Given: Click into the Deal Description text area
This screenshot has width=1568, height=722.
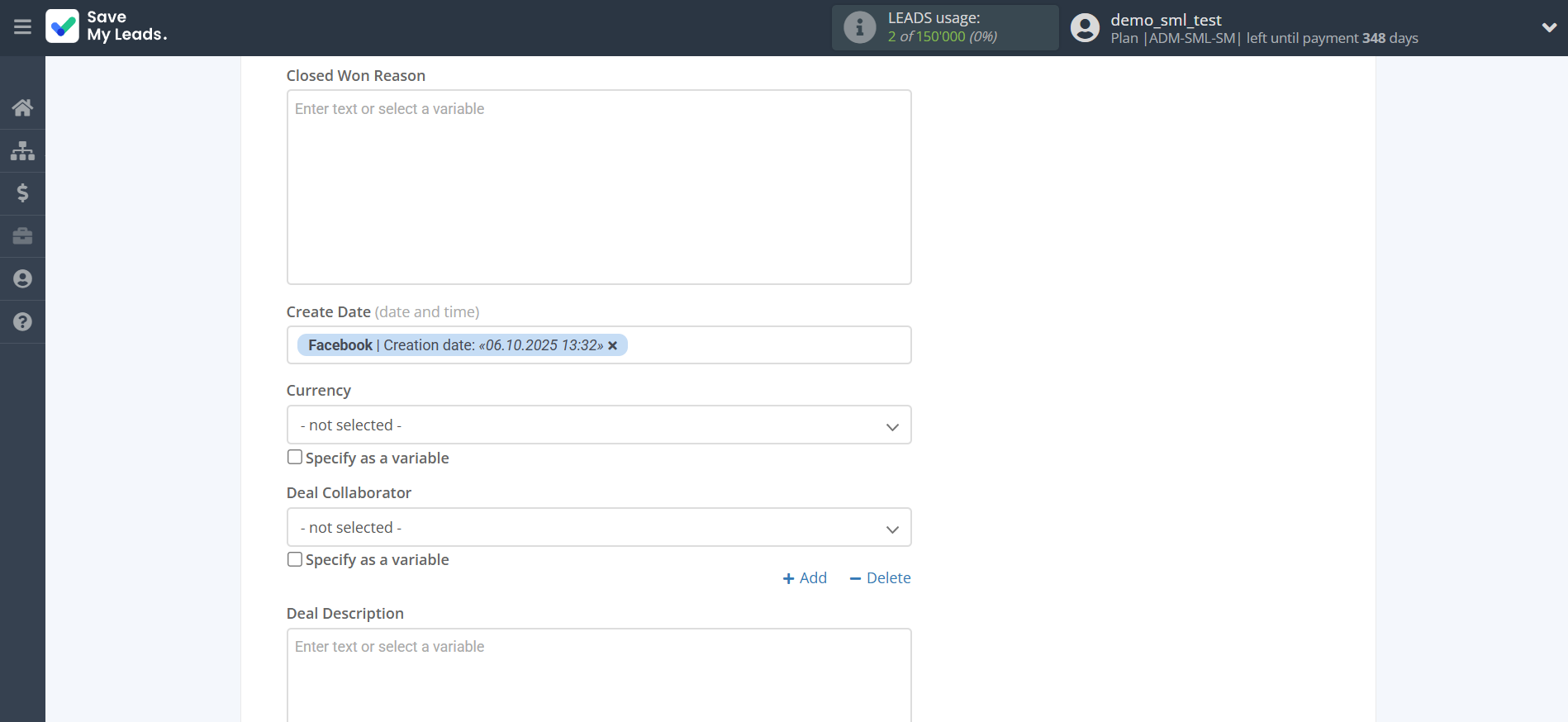Looking at the screenshot, I should [598, 674].
